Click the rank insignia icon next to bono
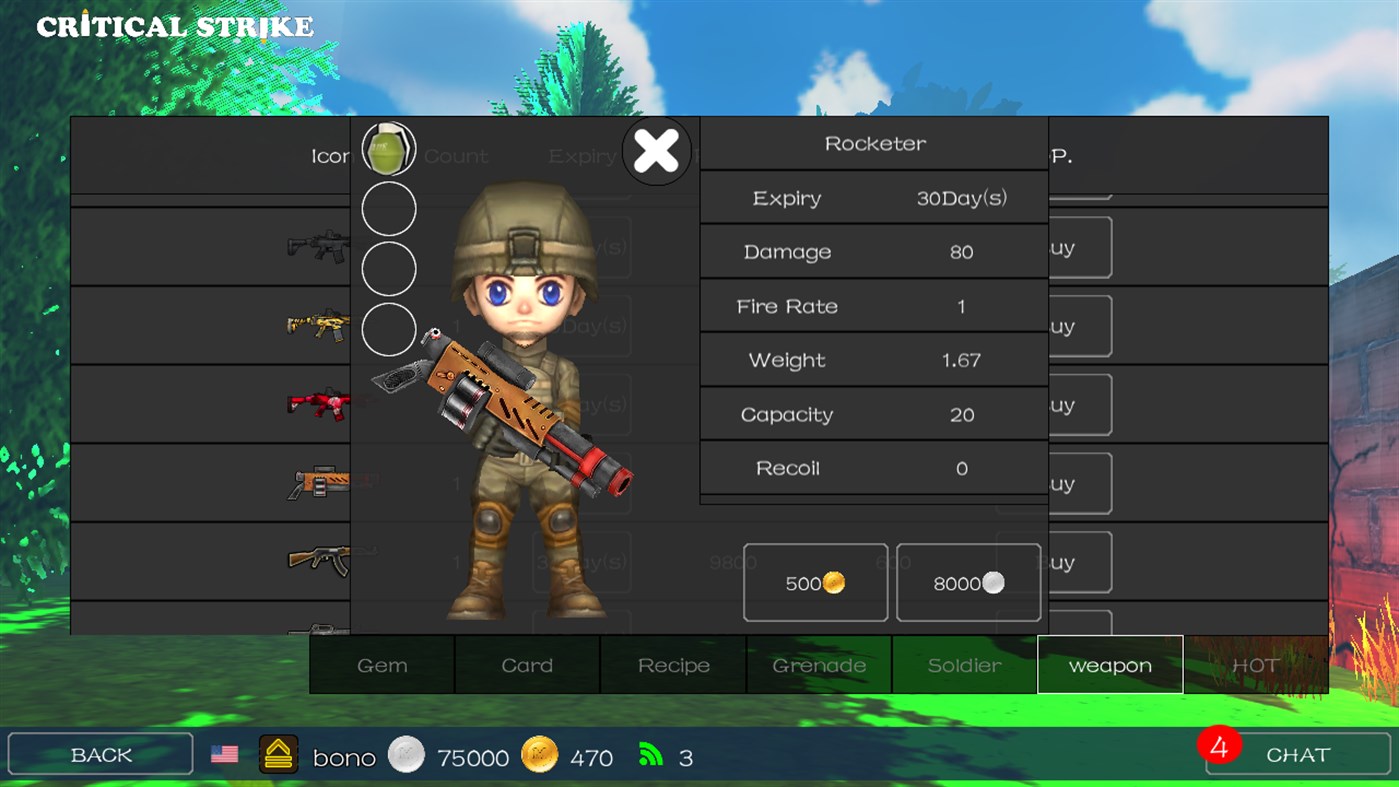The image size is (1399, 787). [x=278, y=755]
